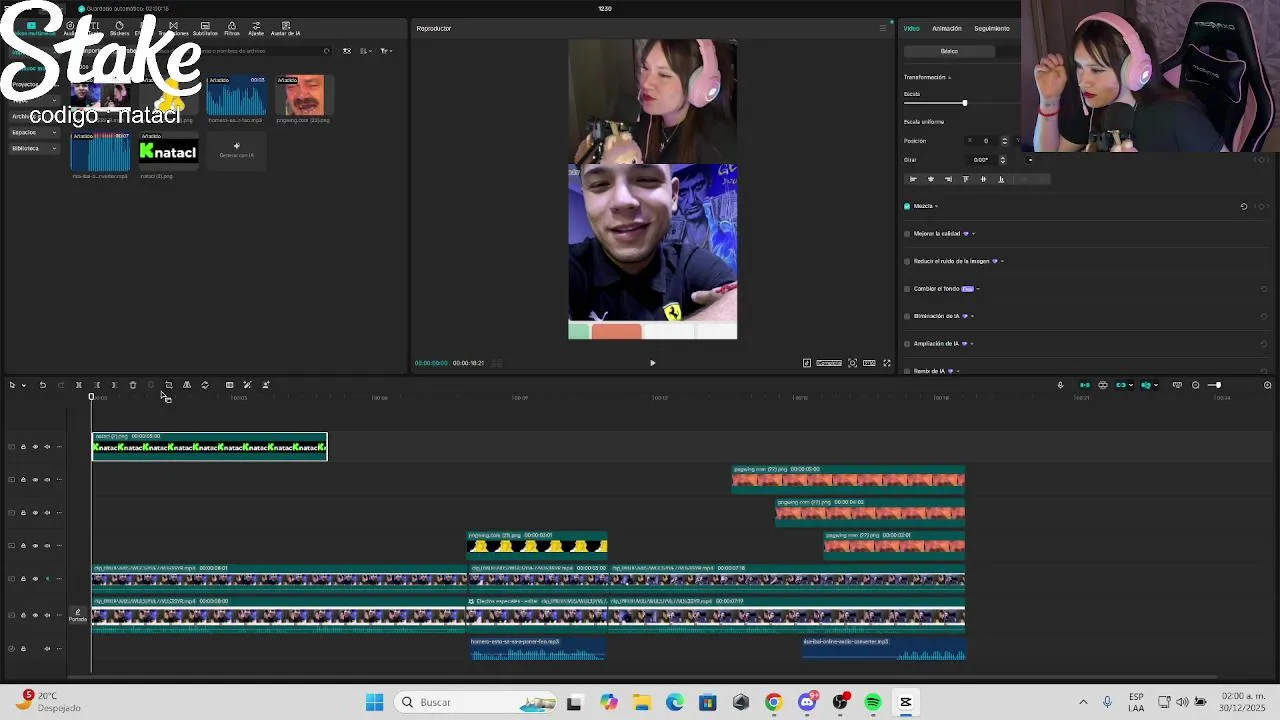Select the natacl clip on the timeline
Image resolution: width=1280 pixels, height=720 pixels.
(209, 446)
